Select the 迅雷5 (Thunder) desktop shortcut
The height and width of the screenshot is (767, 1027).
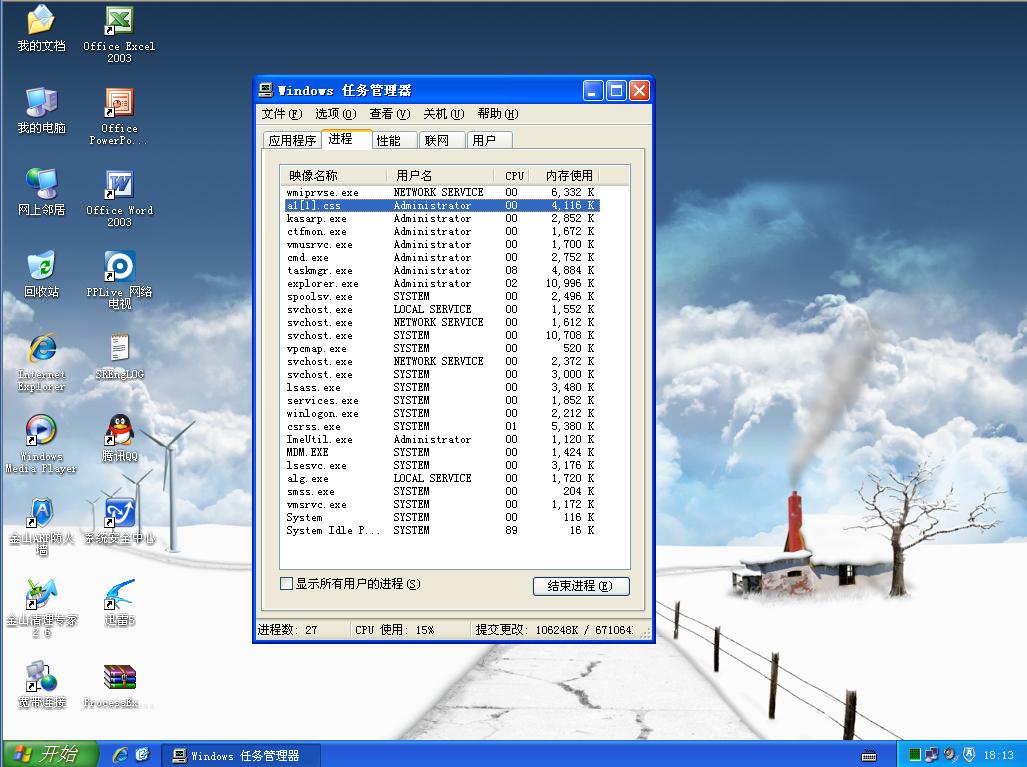[x=119, y=603]
